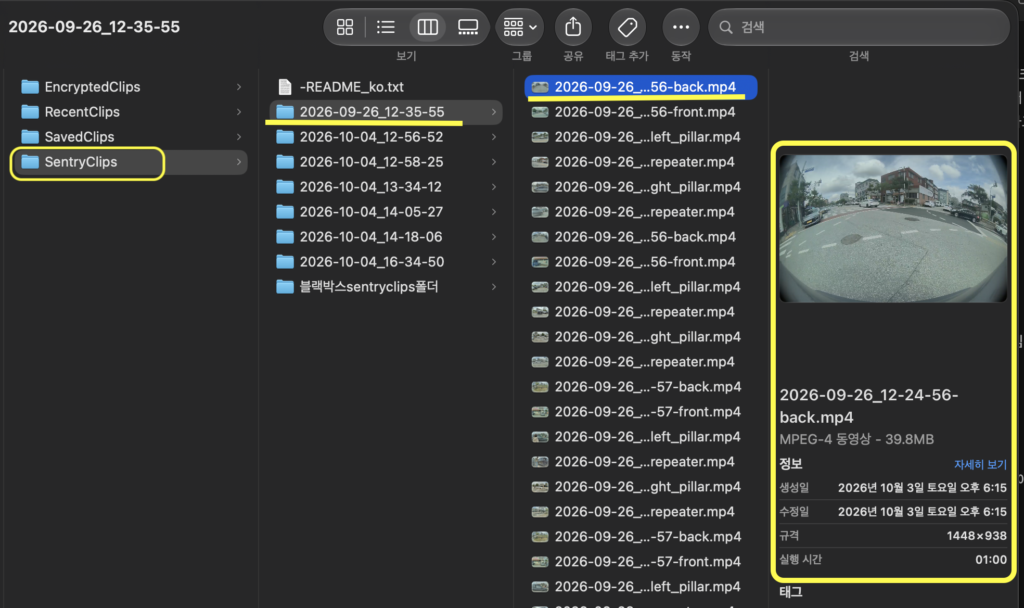Click the 수정일 date value

922,511
